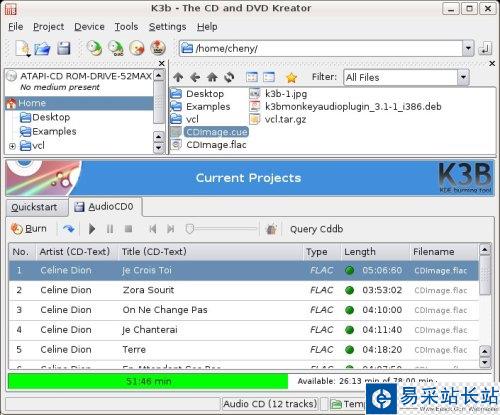Click the Audio CD (12 tracks) status entry
This screenshot has height=415, width=500.
click(x=270, y=404)
